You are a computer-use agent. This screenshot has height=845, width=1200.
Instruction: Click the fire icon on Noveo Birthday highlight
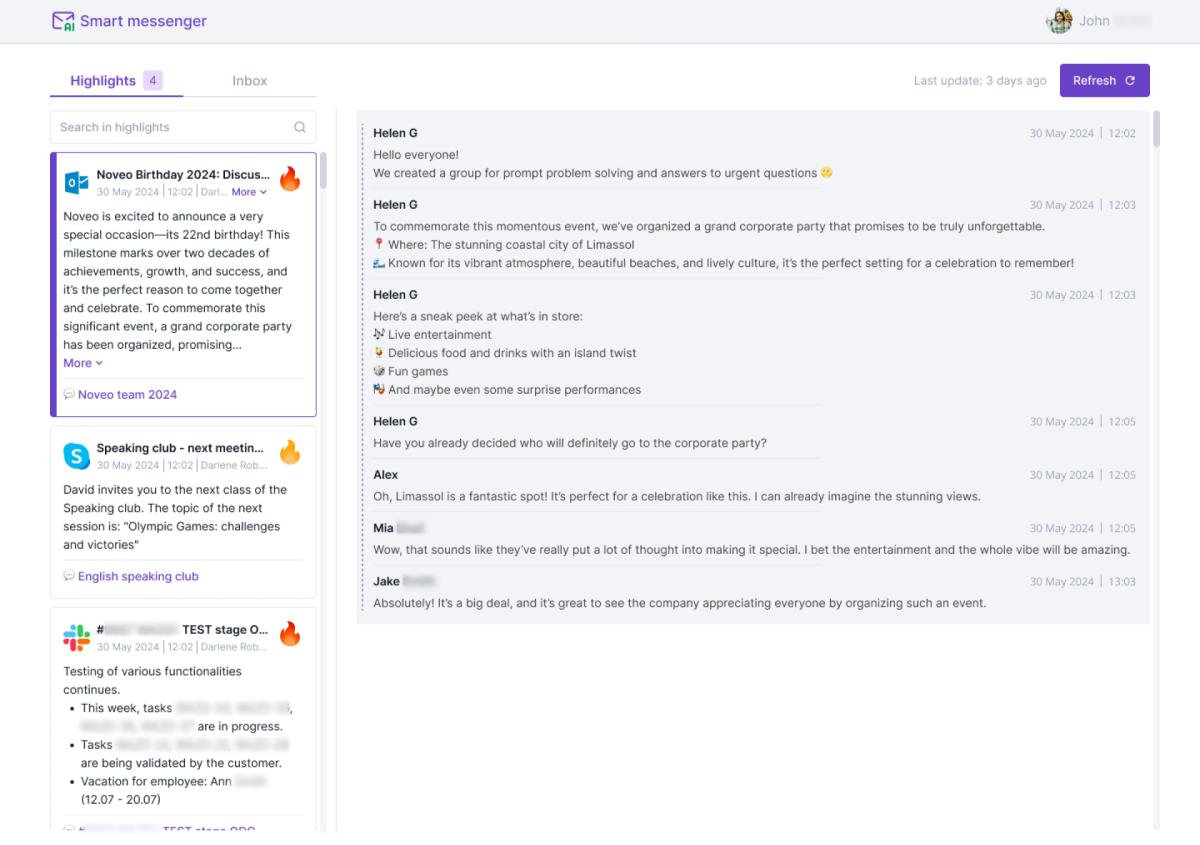(290, 180)
